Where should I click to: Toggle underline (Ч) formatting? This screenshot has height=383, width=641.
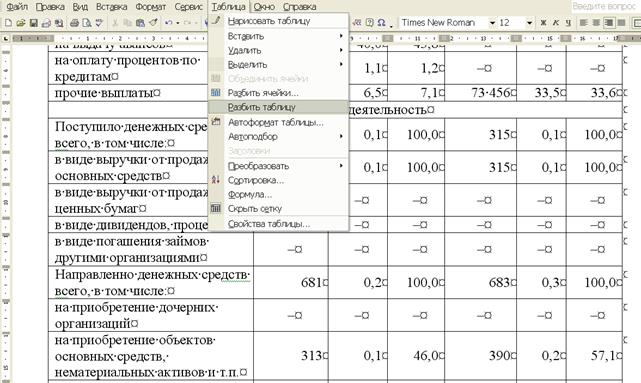[568, 22]
